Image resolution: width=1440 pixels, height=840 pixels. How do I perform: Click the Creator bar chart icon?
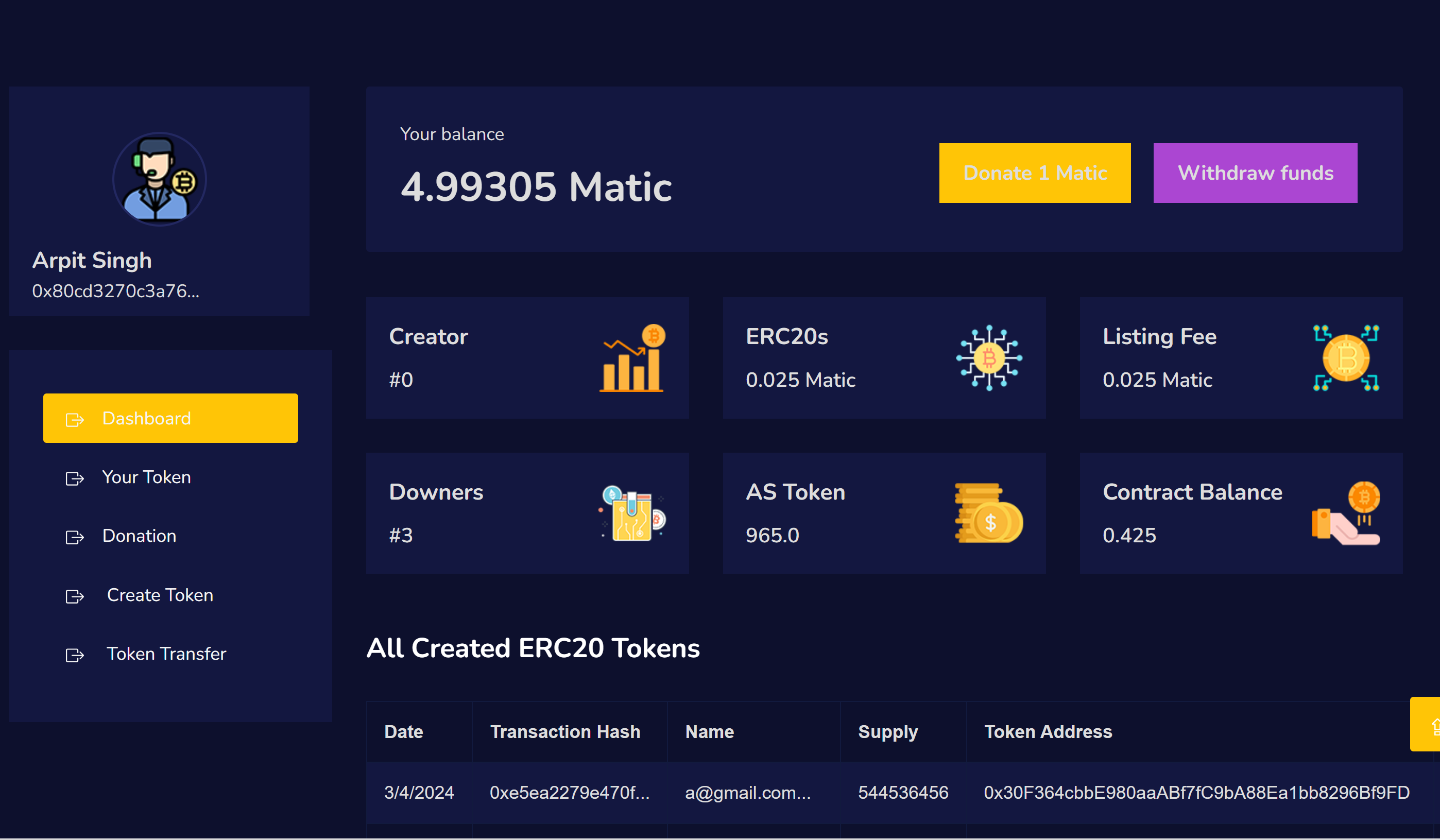click(x=632, y=358)
